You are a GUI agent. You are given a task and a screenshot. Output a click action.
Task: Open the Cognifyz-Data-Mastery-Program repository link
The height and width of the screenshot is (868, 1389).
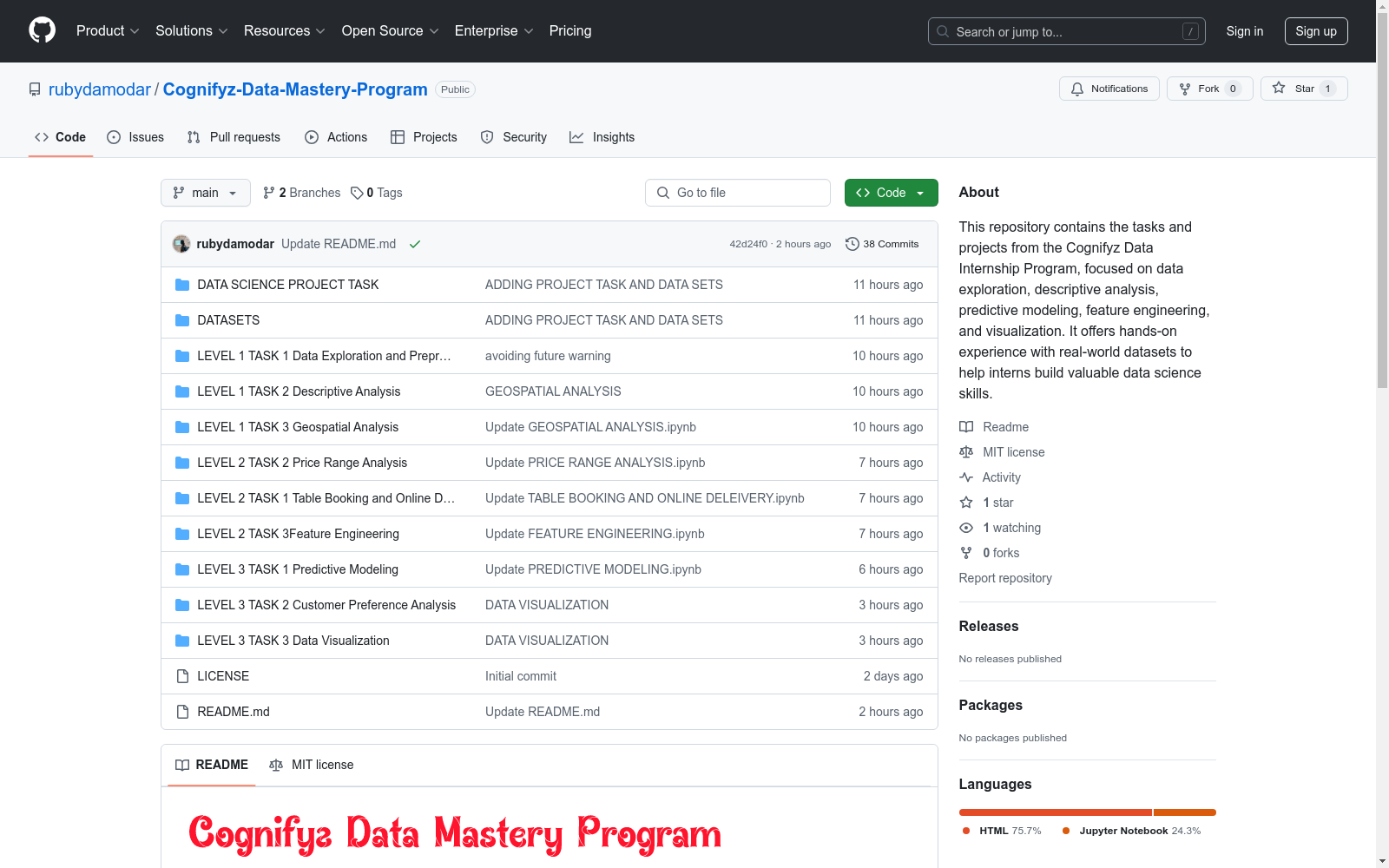pos(295,89)
